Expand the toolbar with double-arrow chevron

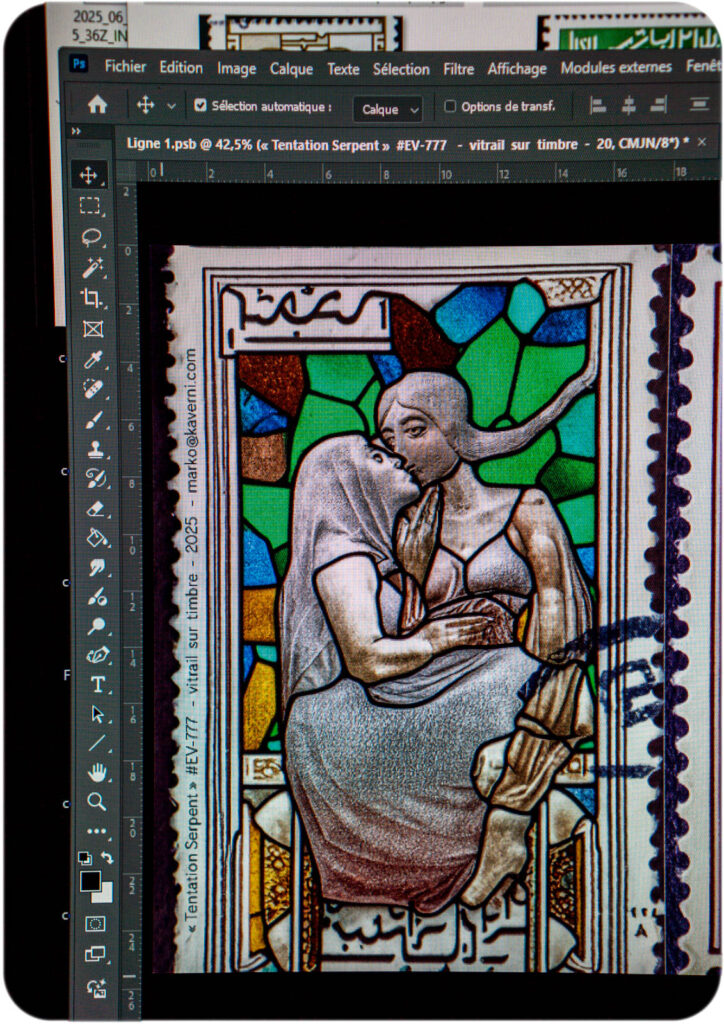[76, 131]
